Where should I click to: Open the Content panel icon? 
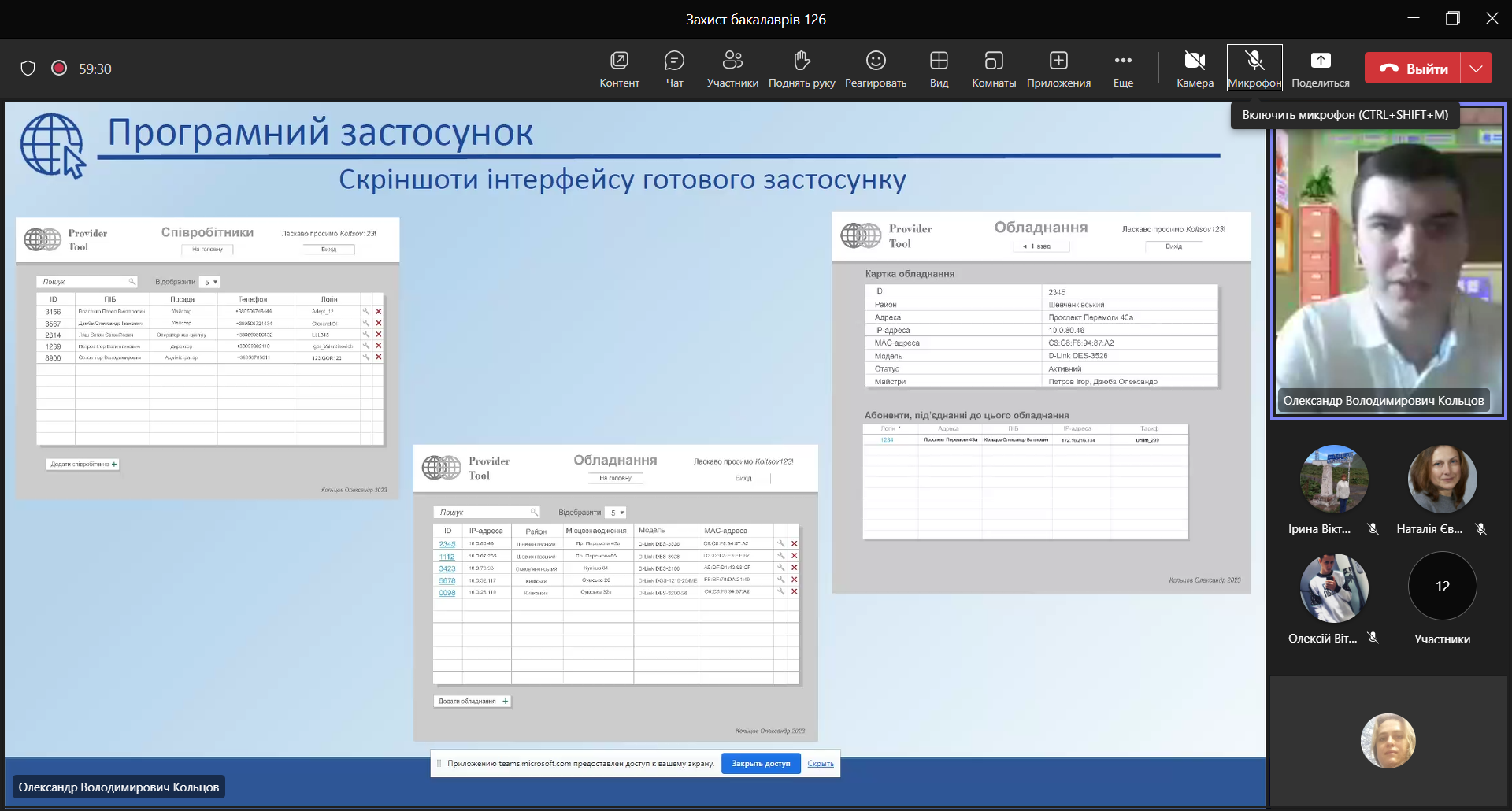(x=619, y=61)
